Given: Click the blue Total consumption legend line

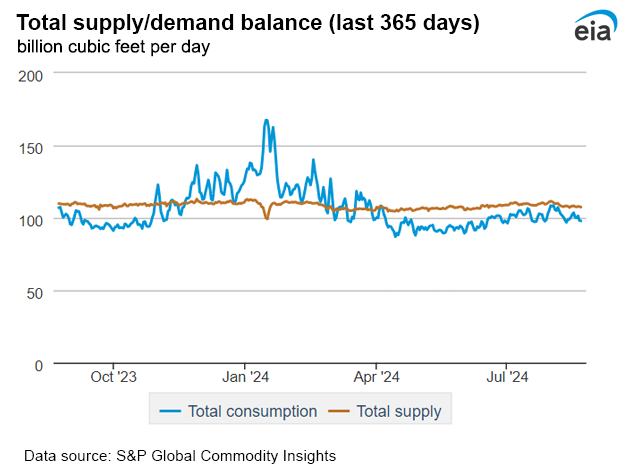Looking at the screenshot, I should pyautogui.click(x=170, y=411).
